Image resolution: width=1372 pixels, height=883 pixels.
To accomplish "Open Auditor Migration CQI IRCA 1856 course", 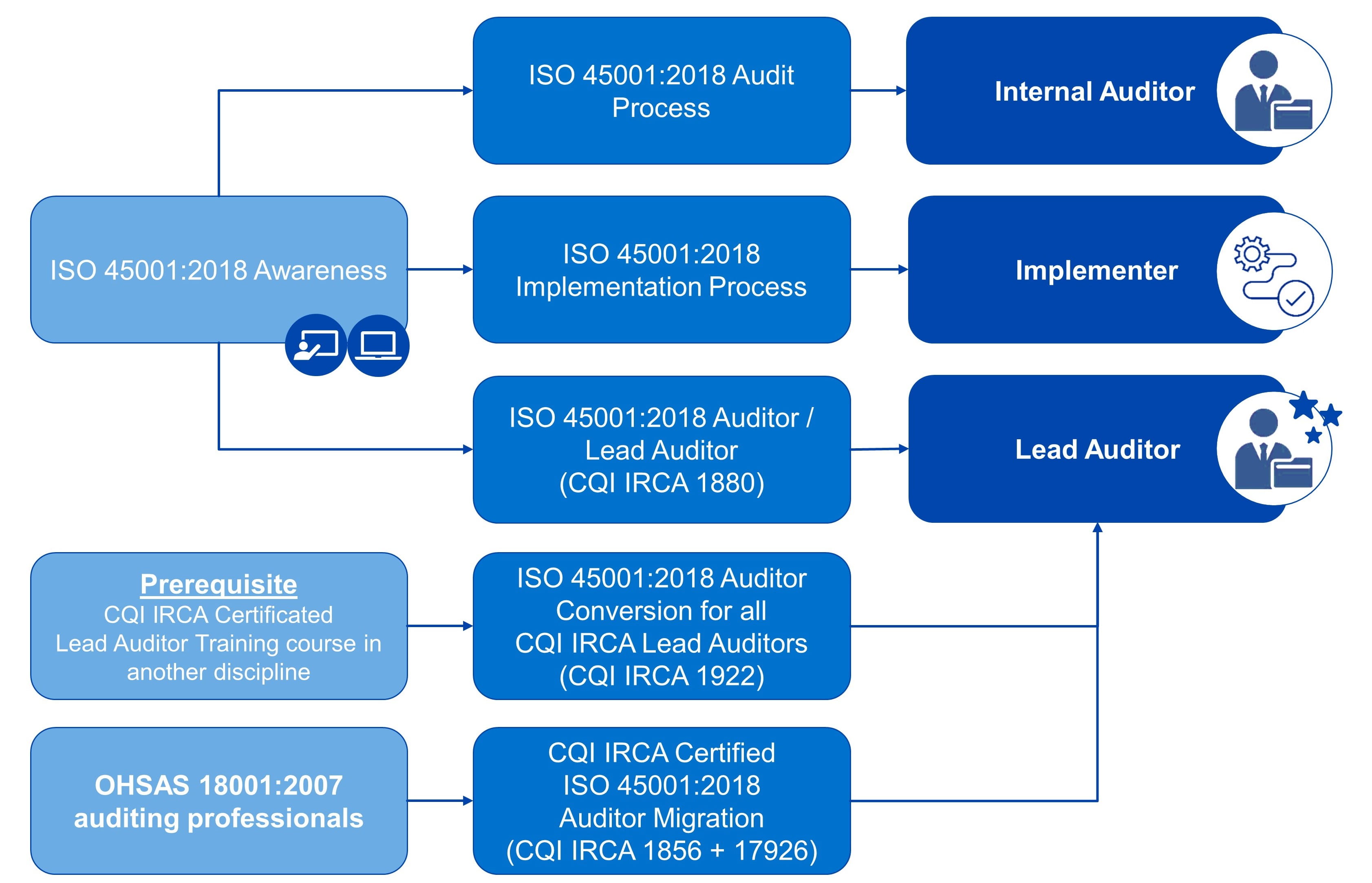I will (x=661, y=801).
